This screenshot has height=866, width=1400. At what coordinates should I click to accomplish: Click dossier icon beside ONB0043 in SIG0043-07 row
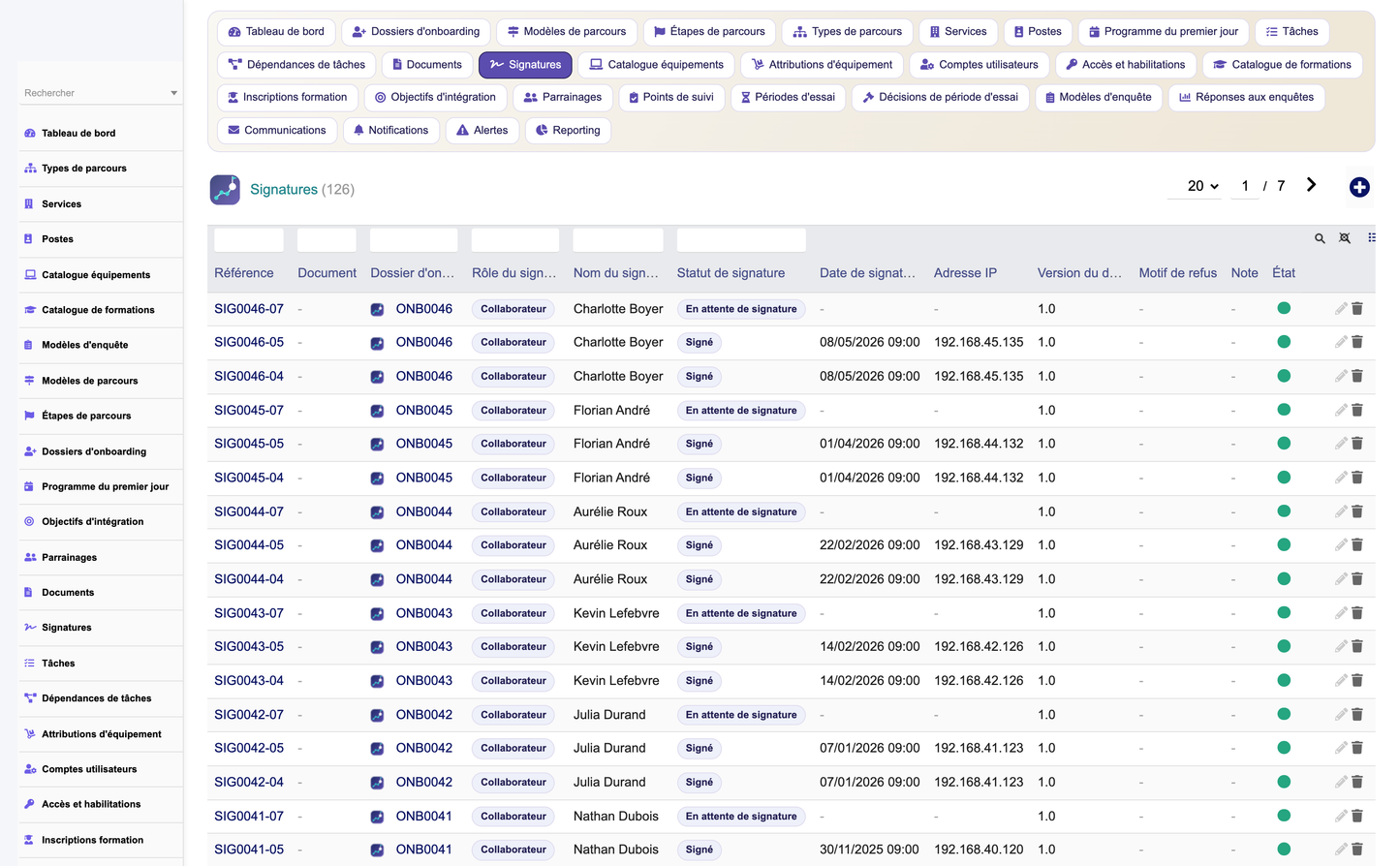tap(377, 613)
